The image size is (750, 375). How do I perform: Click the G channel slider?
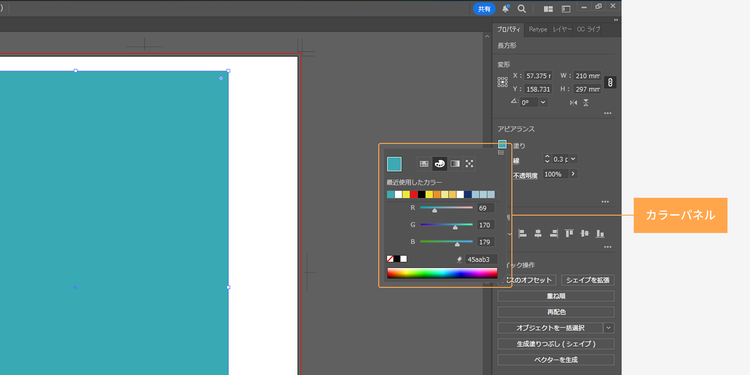tap(446, 224)
